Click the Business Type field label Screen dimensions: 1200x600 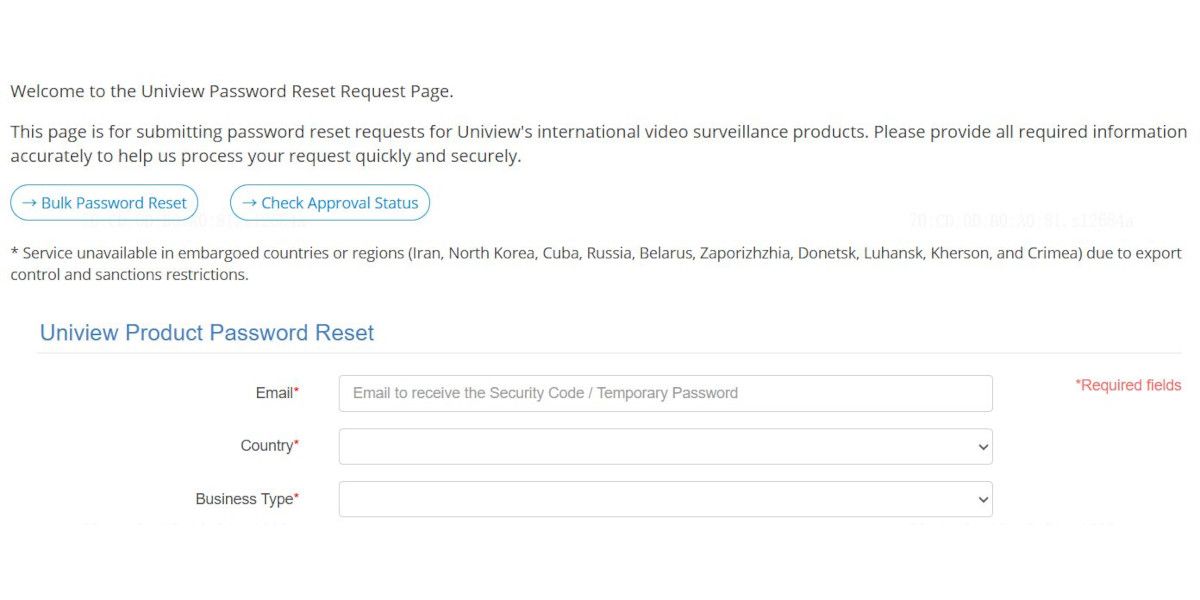tap(244, 499)
